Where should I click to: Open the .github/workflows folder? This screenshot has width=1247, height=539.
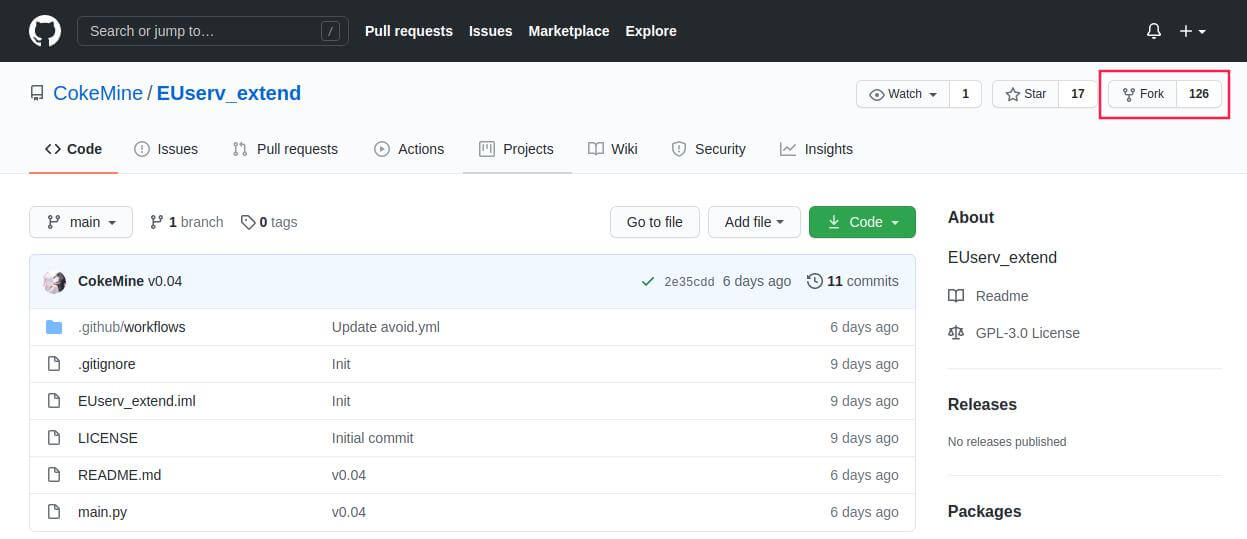132,327
